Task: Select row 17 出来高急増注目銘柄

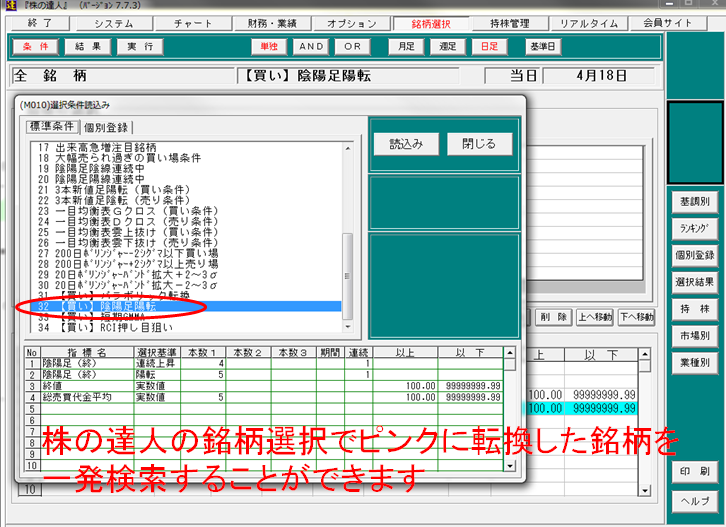Action: coord(186,147)
